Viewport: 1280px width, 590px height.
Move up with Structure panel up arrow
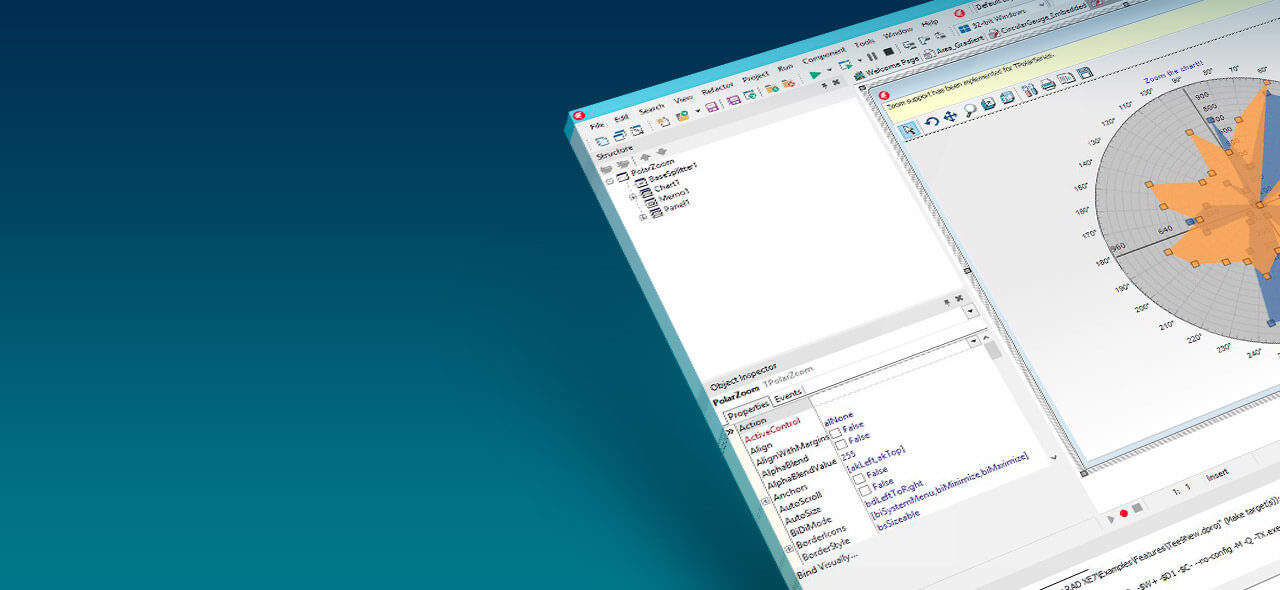[x=645, y=156]
